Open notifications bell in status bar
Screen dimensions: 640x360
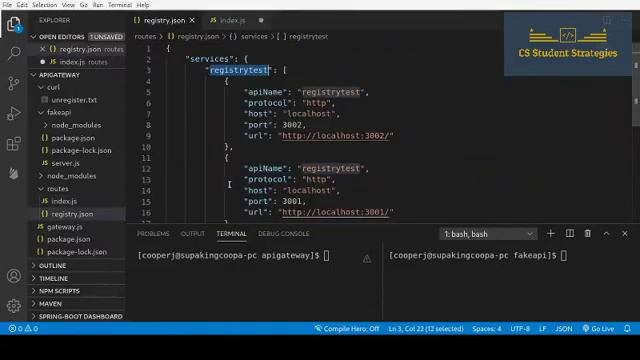pos(627,329)
